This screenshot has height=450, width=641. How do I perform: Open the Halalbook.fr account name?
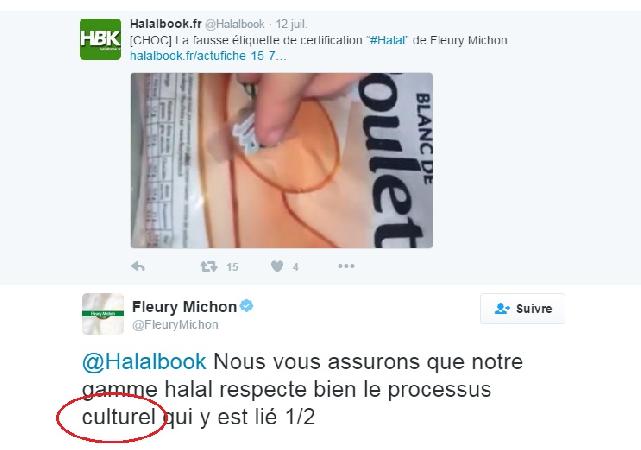coord(166,24)
